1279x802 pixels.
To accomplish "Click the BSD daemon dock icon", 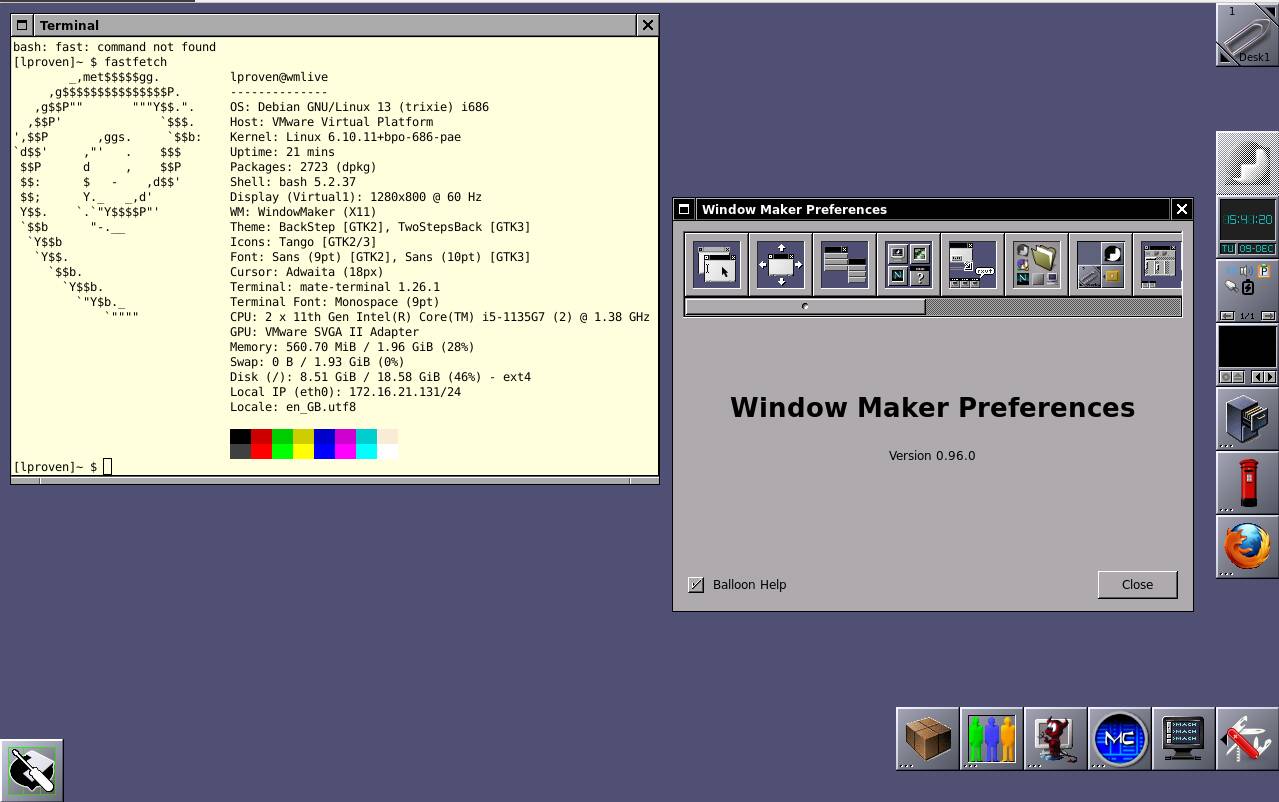I will [x=1055, y=738].
